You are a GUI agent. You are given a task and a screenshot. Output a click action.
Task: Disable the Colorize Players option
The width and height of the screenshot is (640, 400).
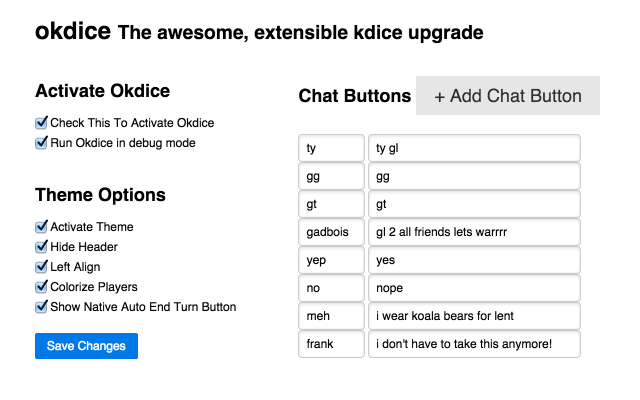[42, 287]
